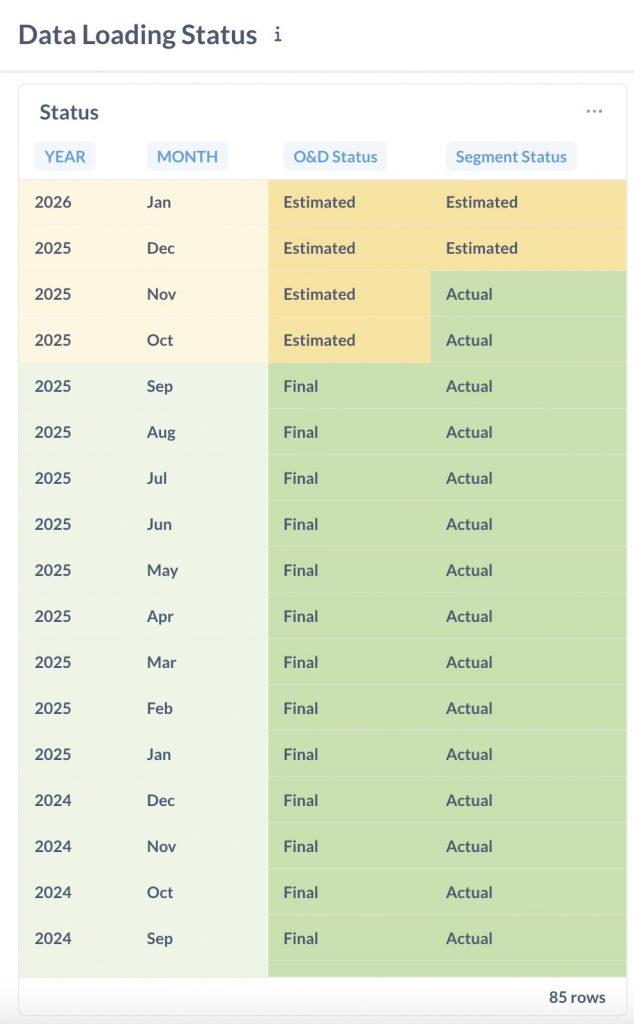Select the 2025 Dec Estimated segment cell

pos(481,248)
